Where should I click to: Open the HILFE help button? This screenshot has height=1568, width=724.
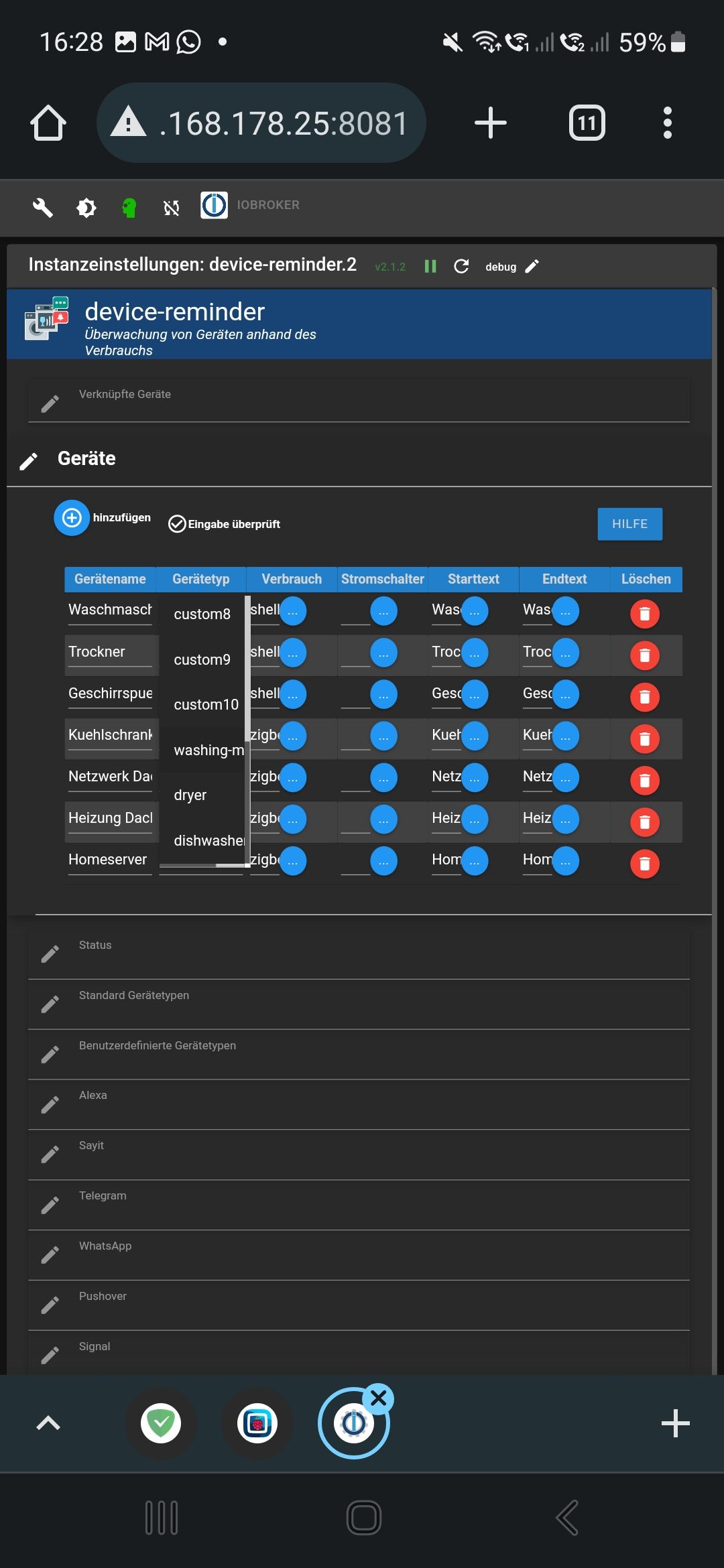pos(630,524)
